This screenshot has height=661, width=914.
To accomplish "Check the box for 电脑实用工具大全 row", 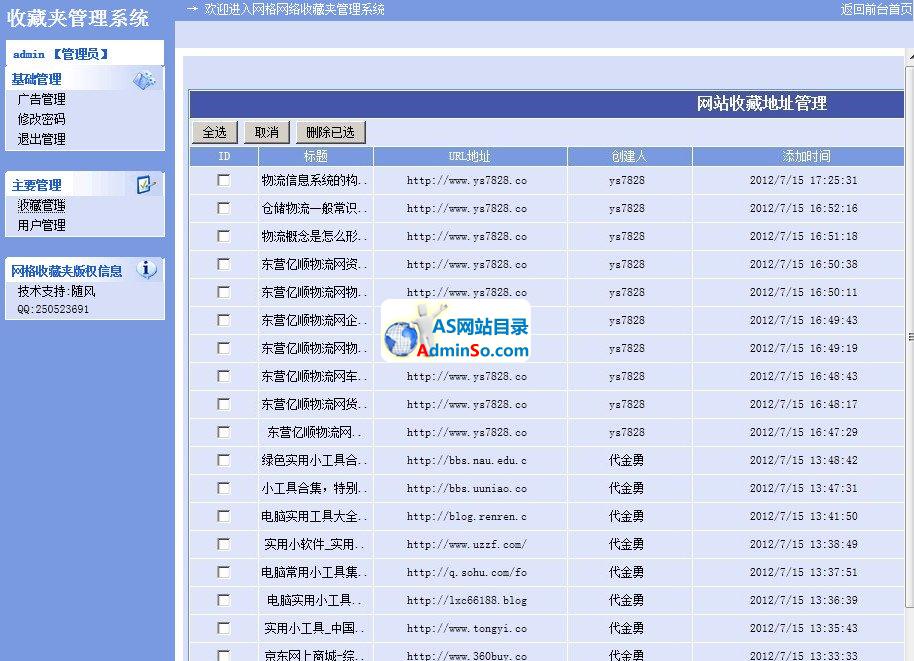I will pos(224,516).
